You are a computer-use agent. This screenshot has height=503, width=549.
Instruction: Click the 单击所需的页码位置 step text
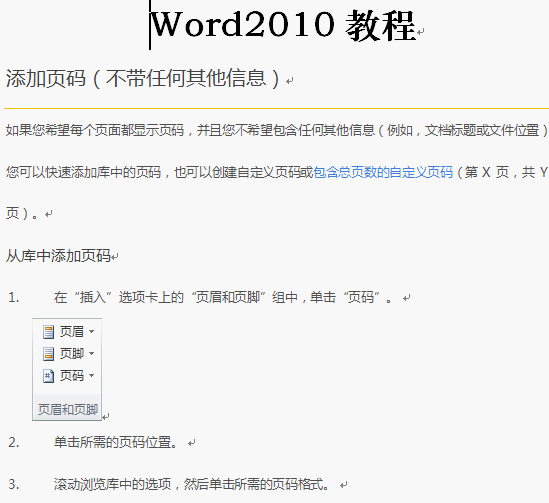point(116,442)
